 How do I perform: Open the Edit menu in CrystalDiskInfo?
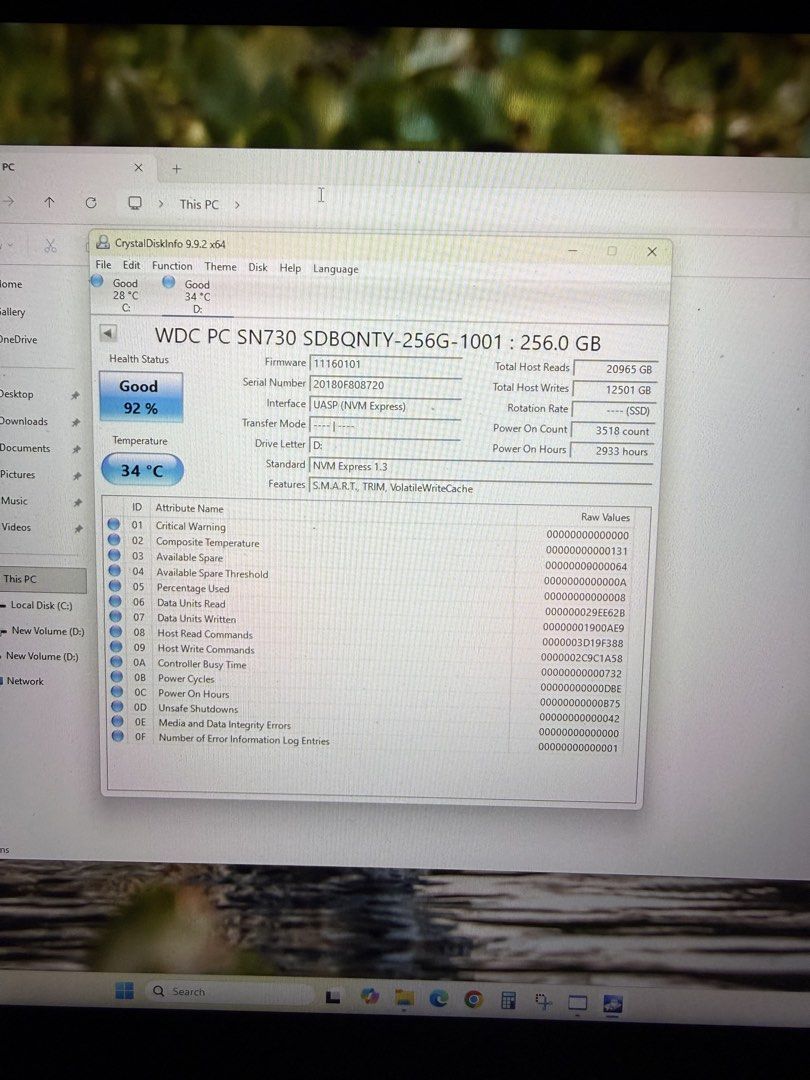coord(132,265)
